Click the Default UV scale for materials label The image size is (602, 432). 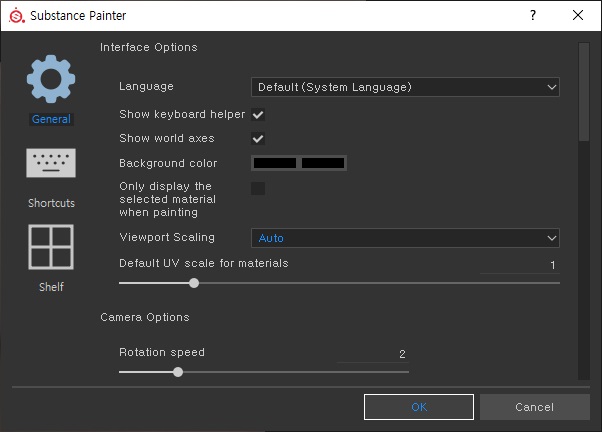pyautogui.click(x=204, y=263)
